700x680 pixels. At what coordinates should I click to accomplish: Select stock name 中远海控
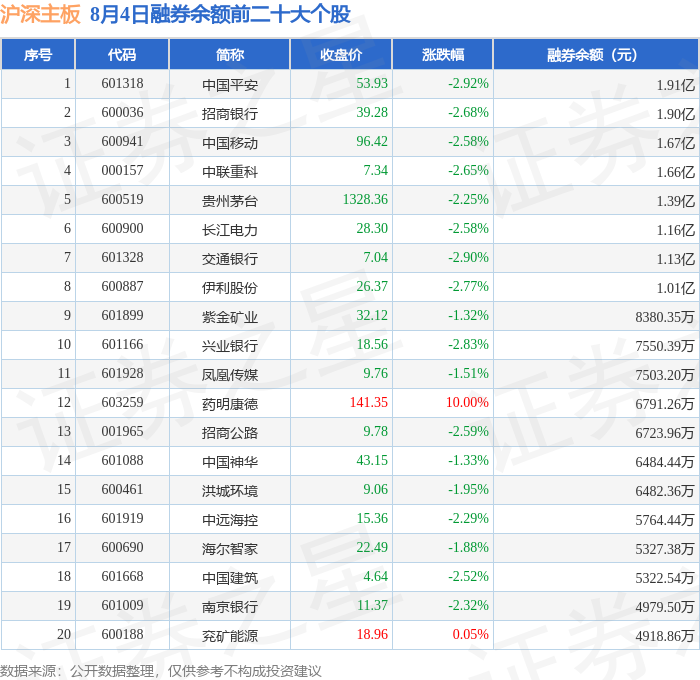(229, 520)
